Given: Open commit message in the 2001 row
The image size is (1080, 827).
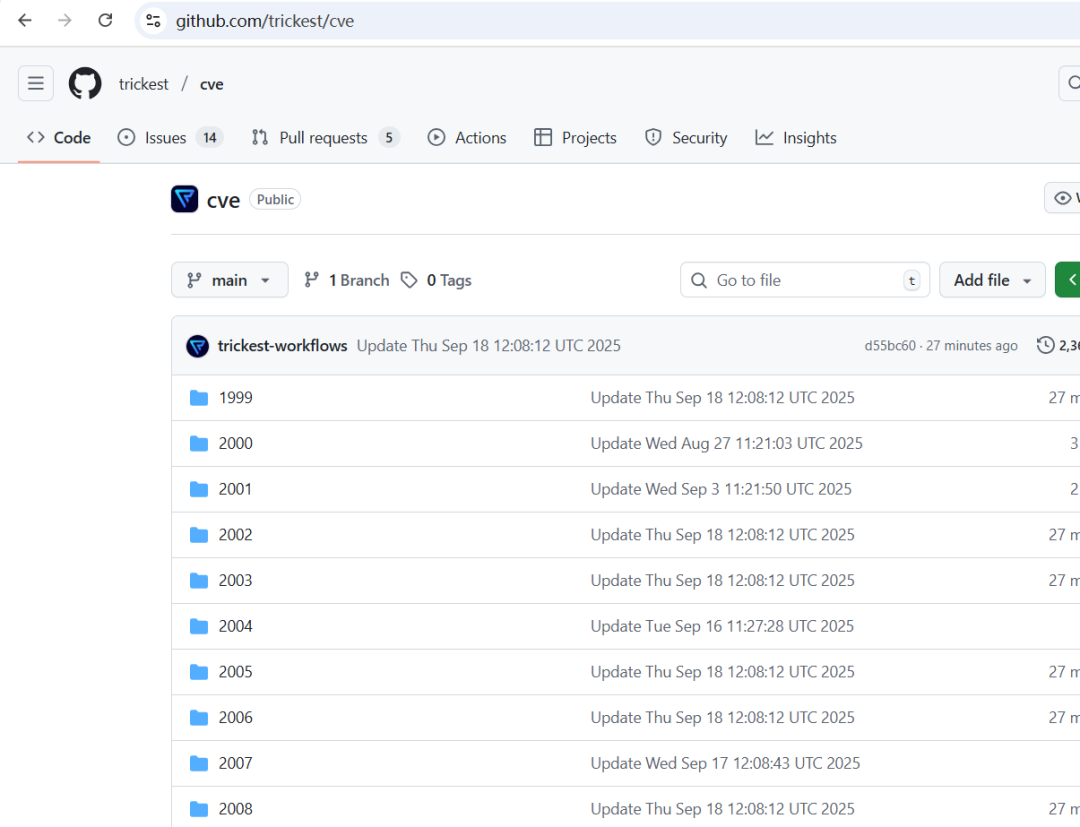Looking at the screenshot, I should click(x=720, y=489).
